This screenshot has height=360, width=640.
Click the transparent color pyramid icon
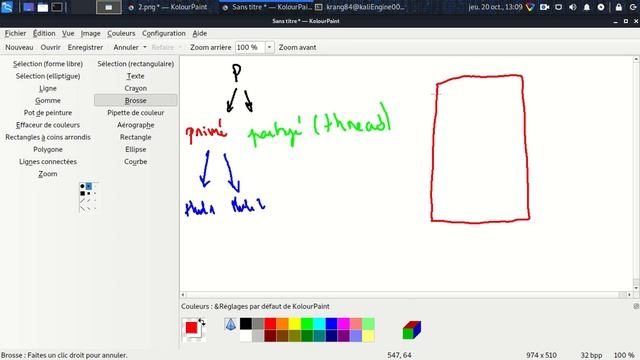tap(231, 324)
